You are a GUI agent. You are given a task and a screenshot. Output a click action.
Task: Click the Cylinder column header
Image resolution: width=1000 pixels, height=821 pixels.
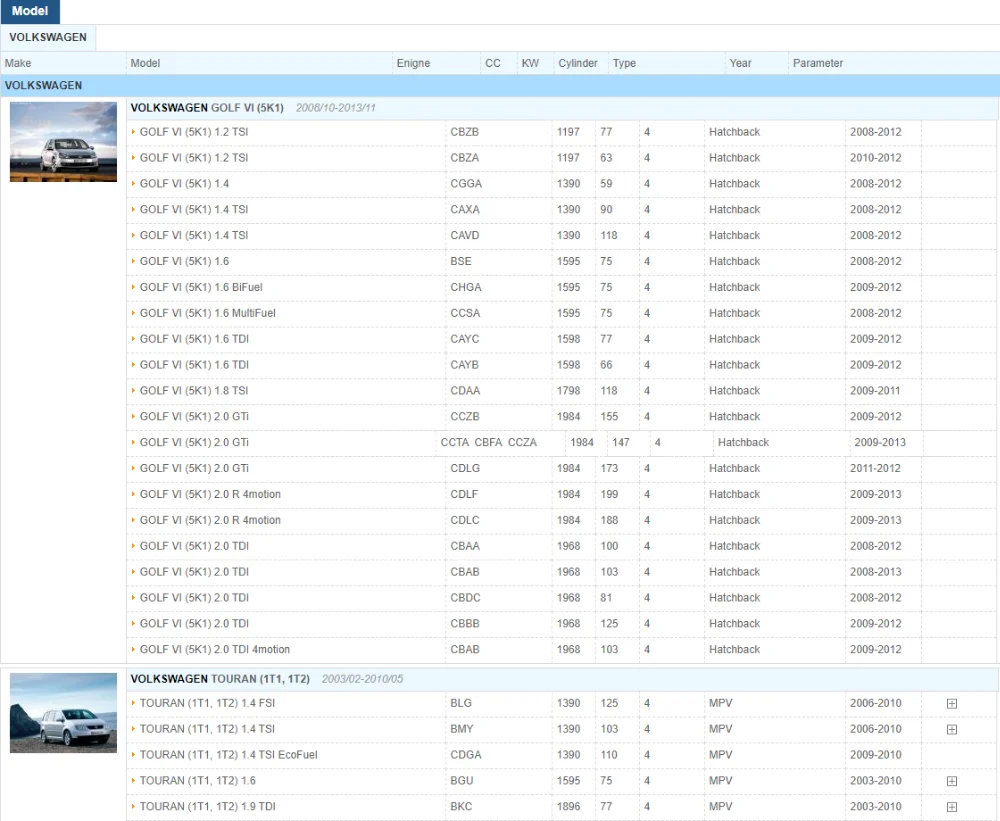[581, 63]
